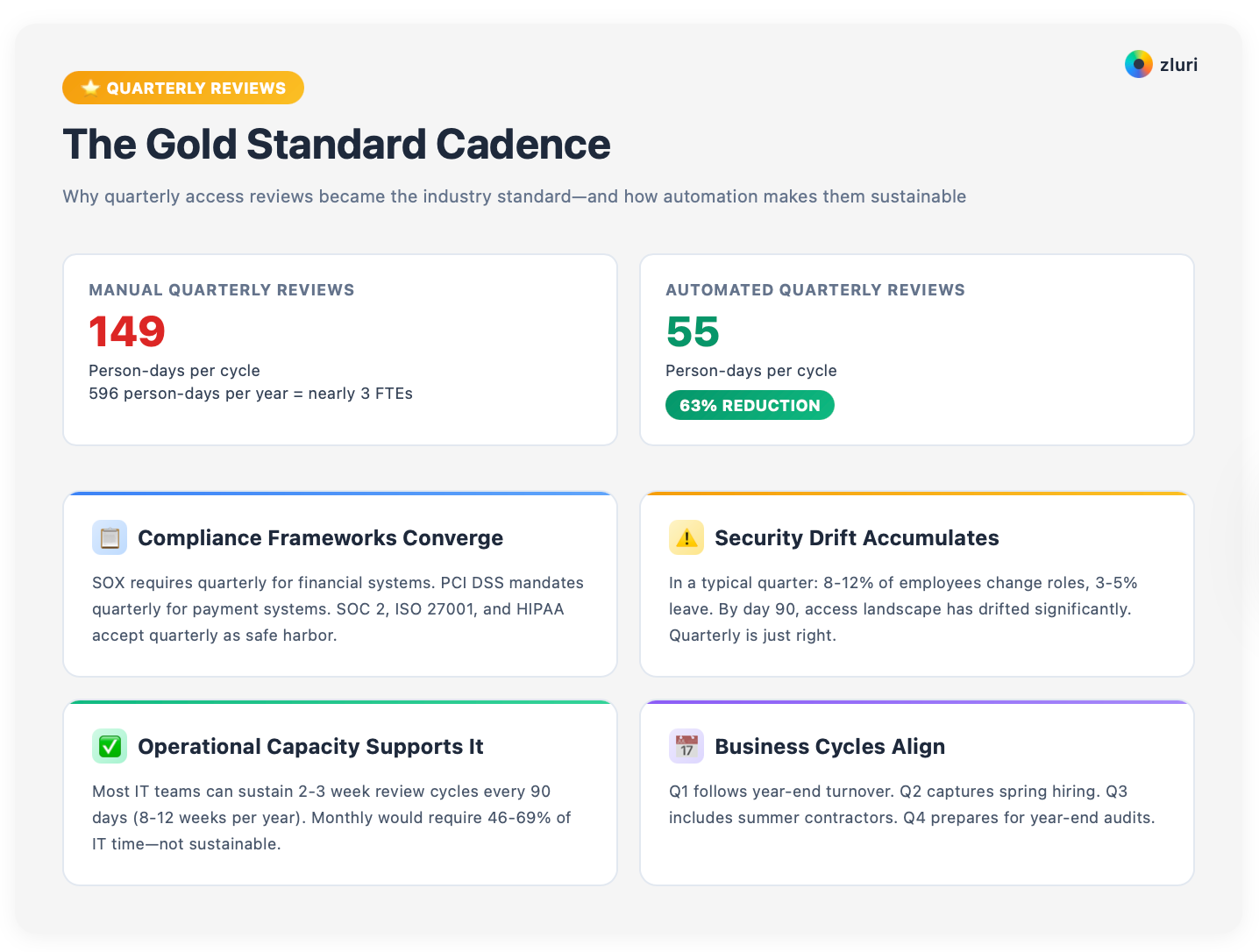
Task: Click the Operational Capacity Supports It heading
Action: tap(310, 746)
